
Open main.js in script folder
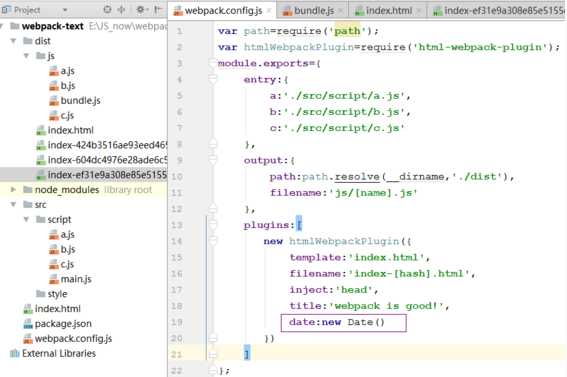tap(76, 279)
